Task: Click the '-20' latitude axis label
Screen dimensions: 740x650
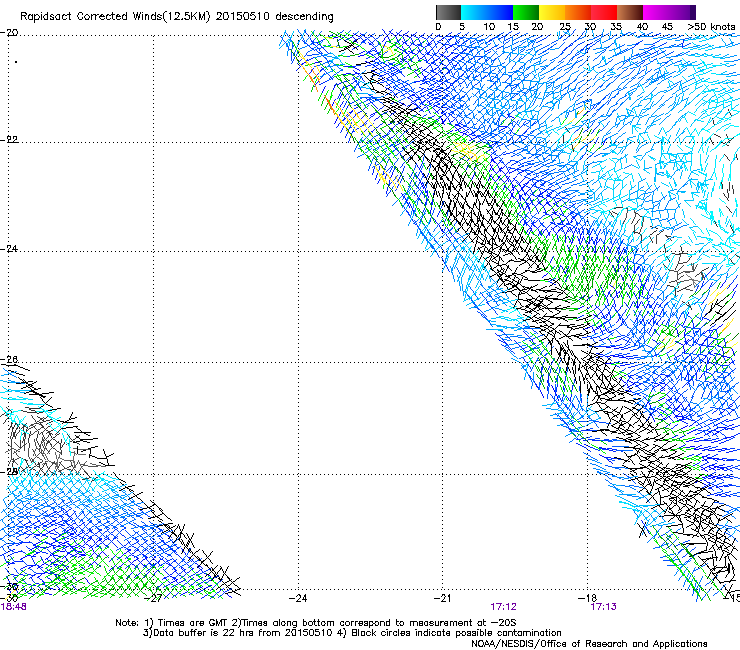Action: click(x=9, y=33)
